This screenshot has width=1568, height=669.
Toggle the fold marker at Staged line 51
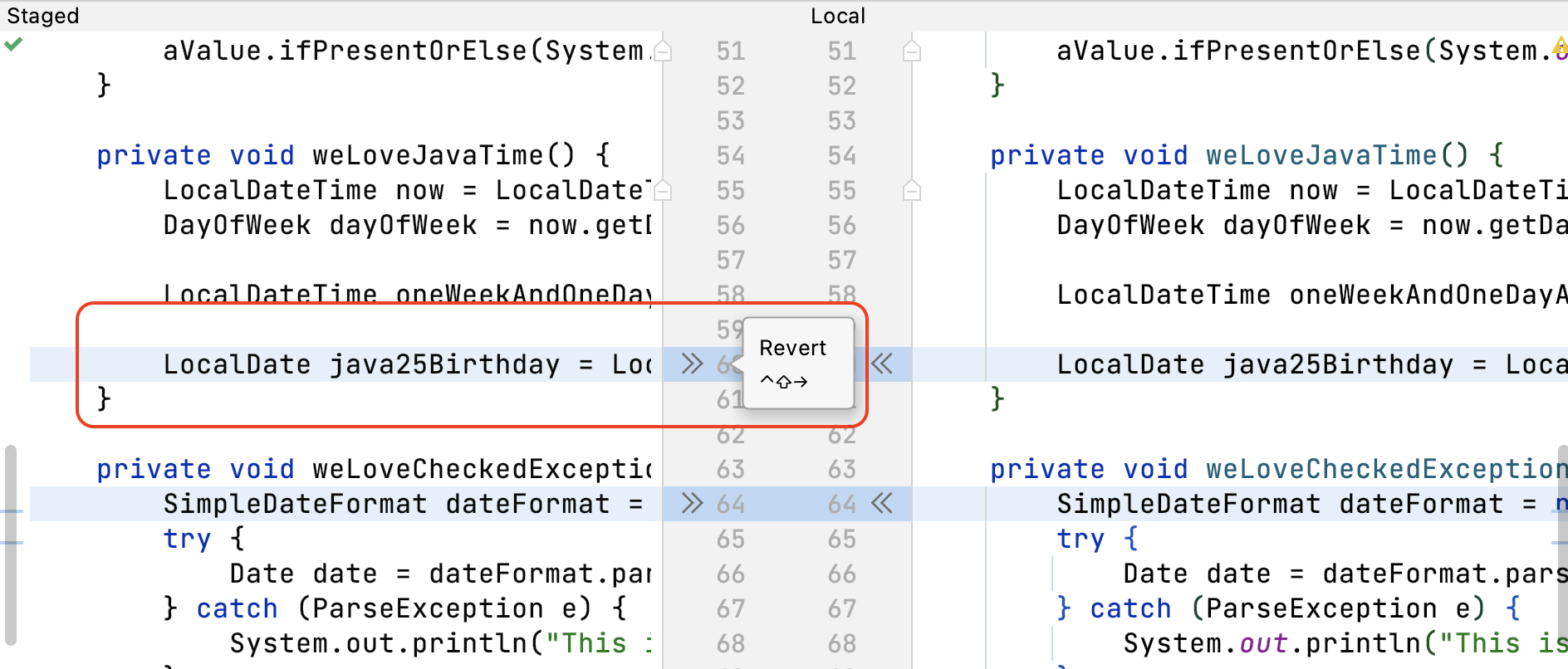663,51
